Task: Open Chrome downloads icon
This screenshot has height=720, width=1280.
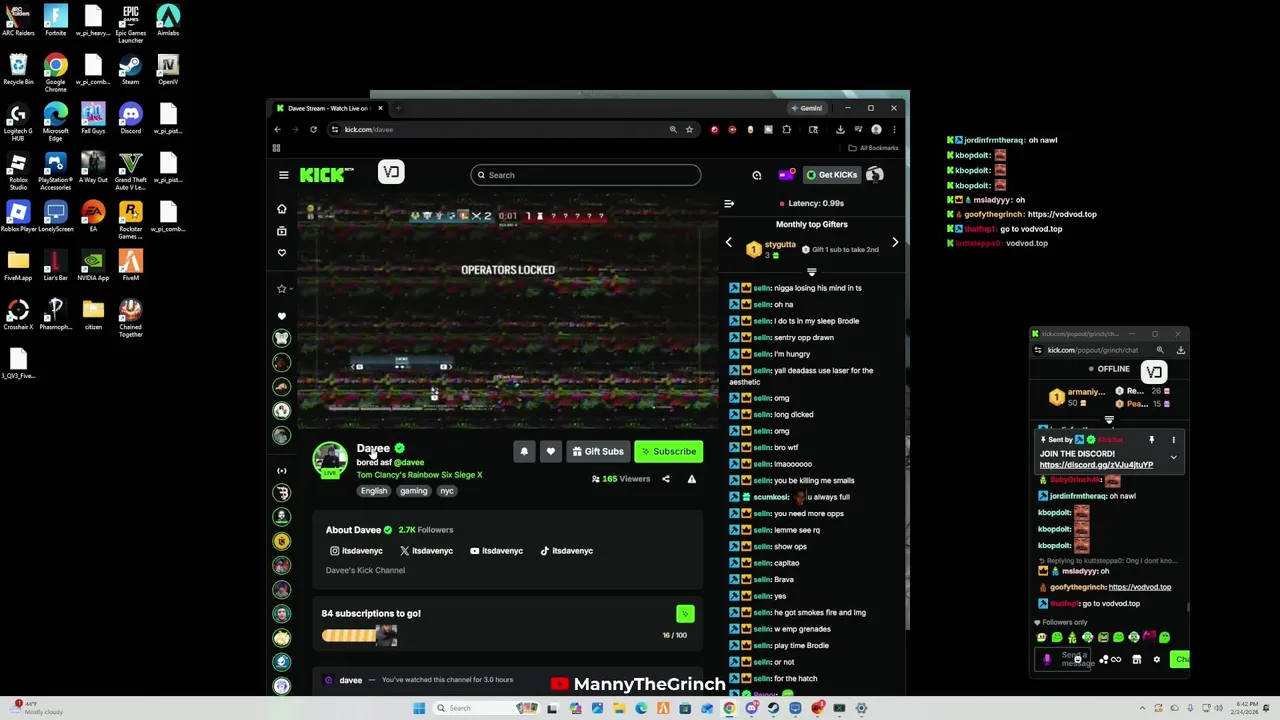Action: [840, 129]
